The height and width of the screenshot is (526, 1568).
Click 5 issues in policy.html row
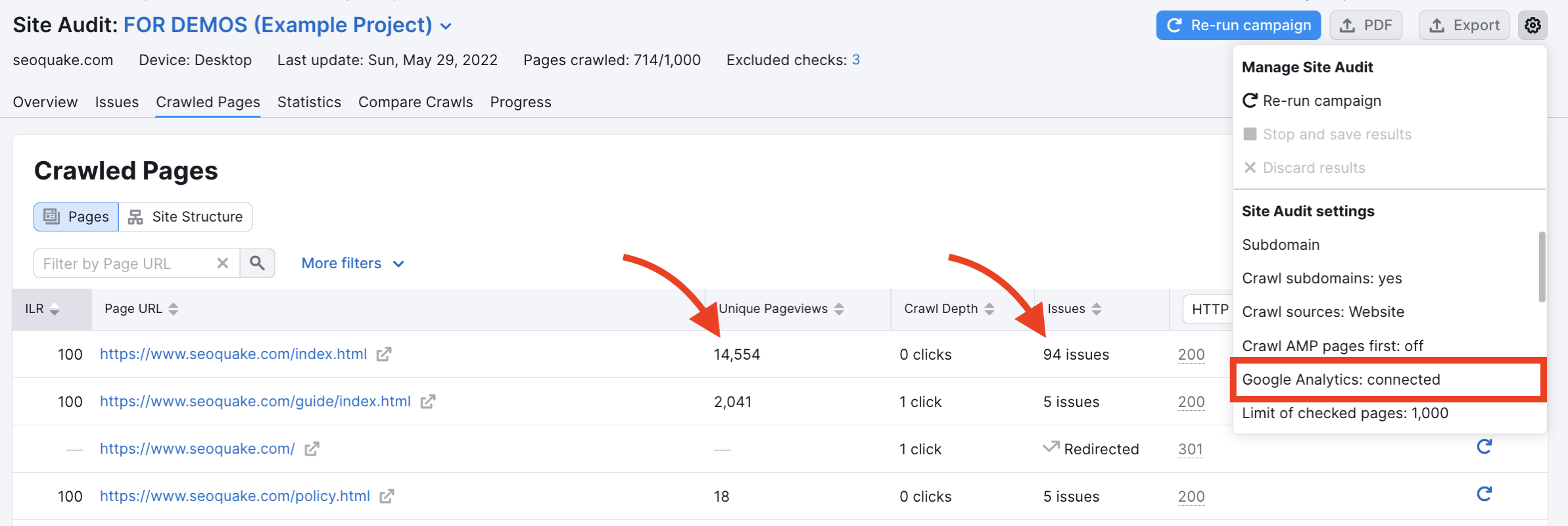[1071, 496]
